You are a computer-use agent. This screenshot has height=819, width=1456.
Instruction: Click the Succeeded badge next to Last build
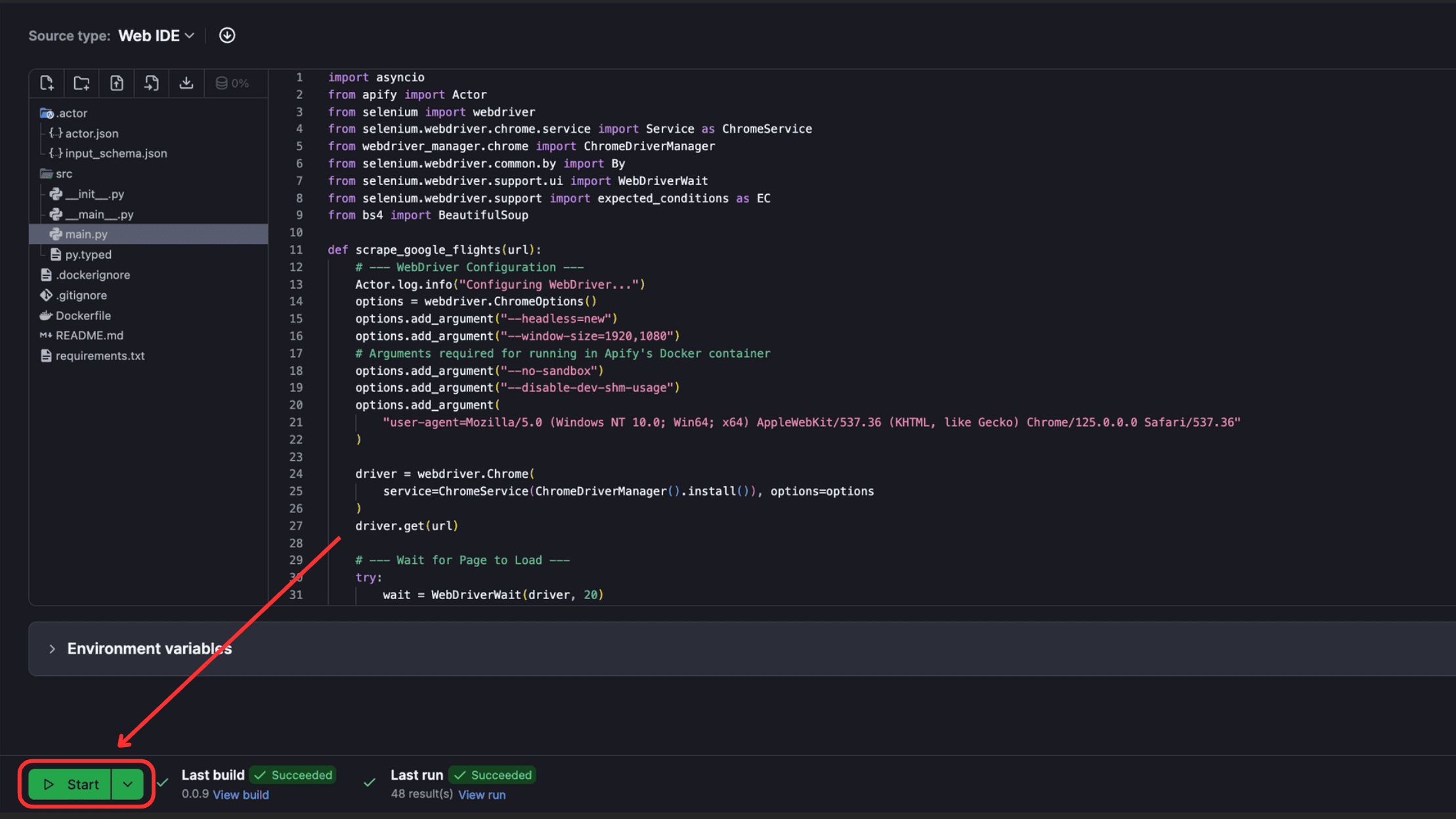click(293, 775)
